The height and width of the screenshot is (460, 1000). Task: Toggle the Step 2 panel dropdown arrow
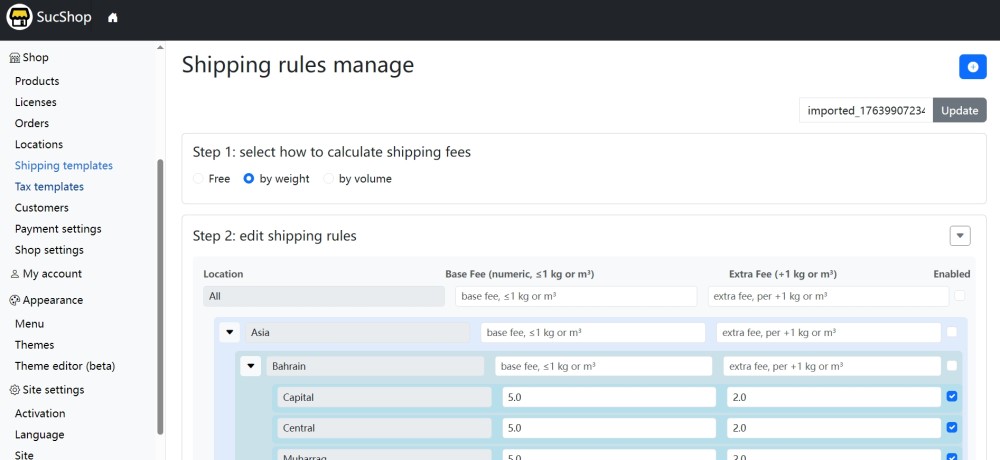point(959,236)
